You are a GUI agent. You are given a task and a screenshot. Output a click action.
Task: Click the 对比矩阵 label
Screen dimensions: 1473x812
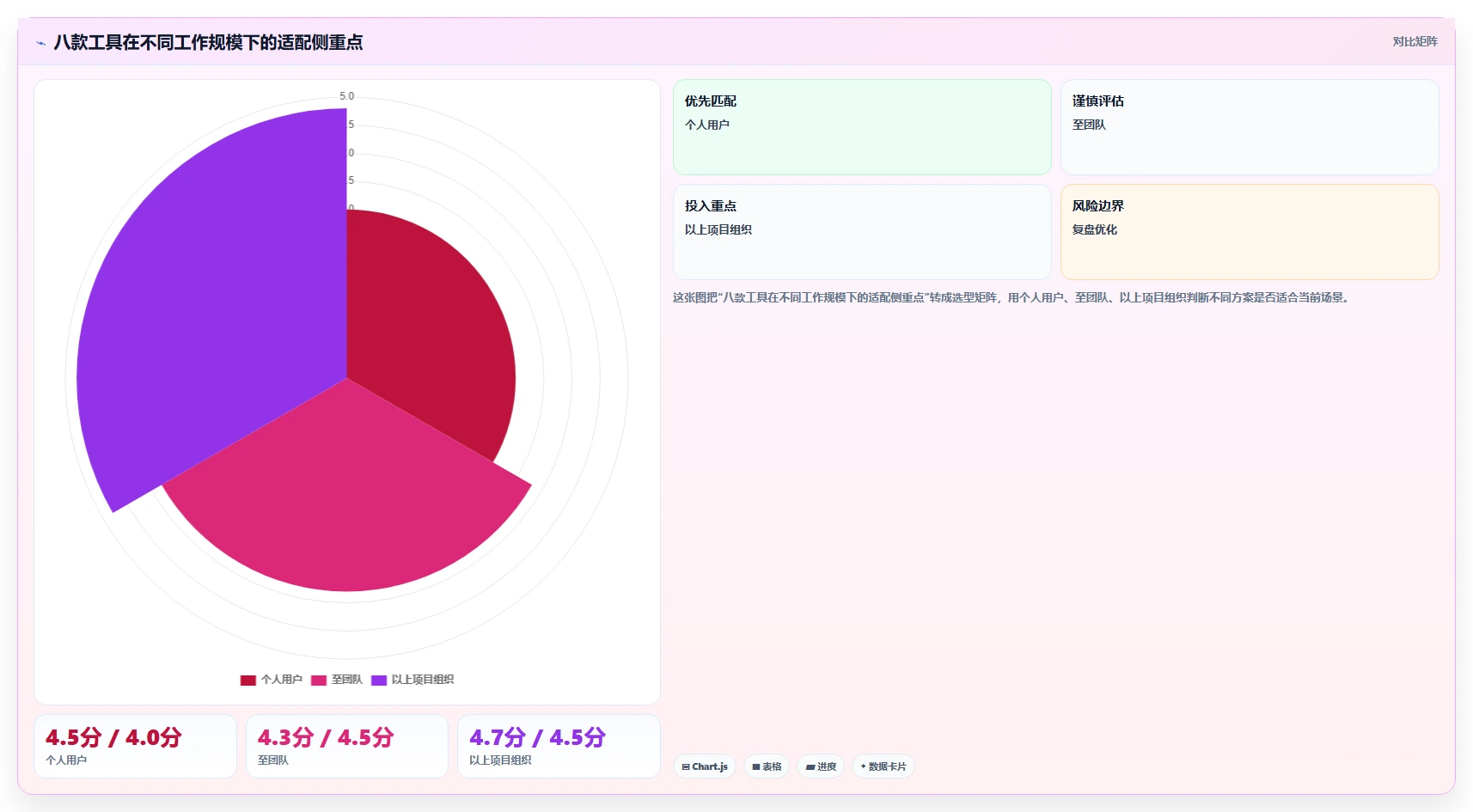coord(1415,41)
